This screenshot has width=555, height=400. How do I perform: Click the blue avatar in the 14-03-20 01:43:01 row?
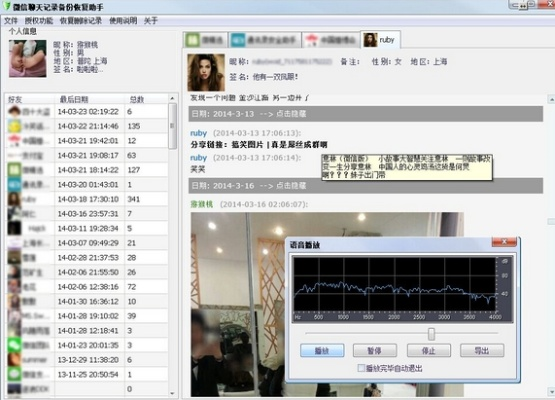[x=14, y=185]
